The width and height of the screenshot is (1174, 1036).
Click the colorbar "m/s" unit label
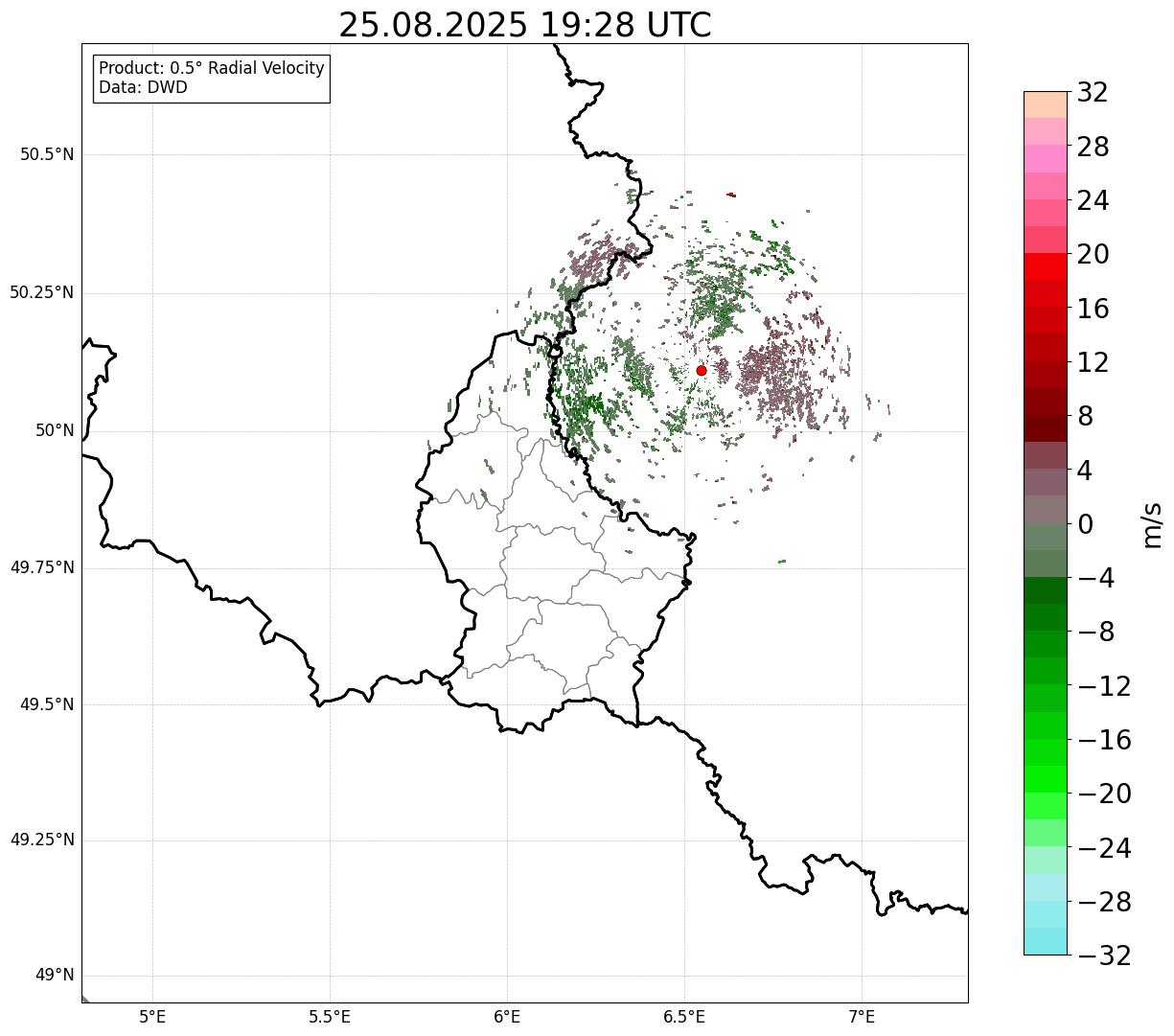(1153, 523)
